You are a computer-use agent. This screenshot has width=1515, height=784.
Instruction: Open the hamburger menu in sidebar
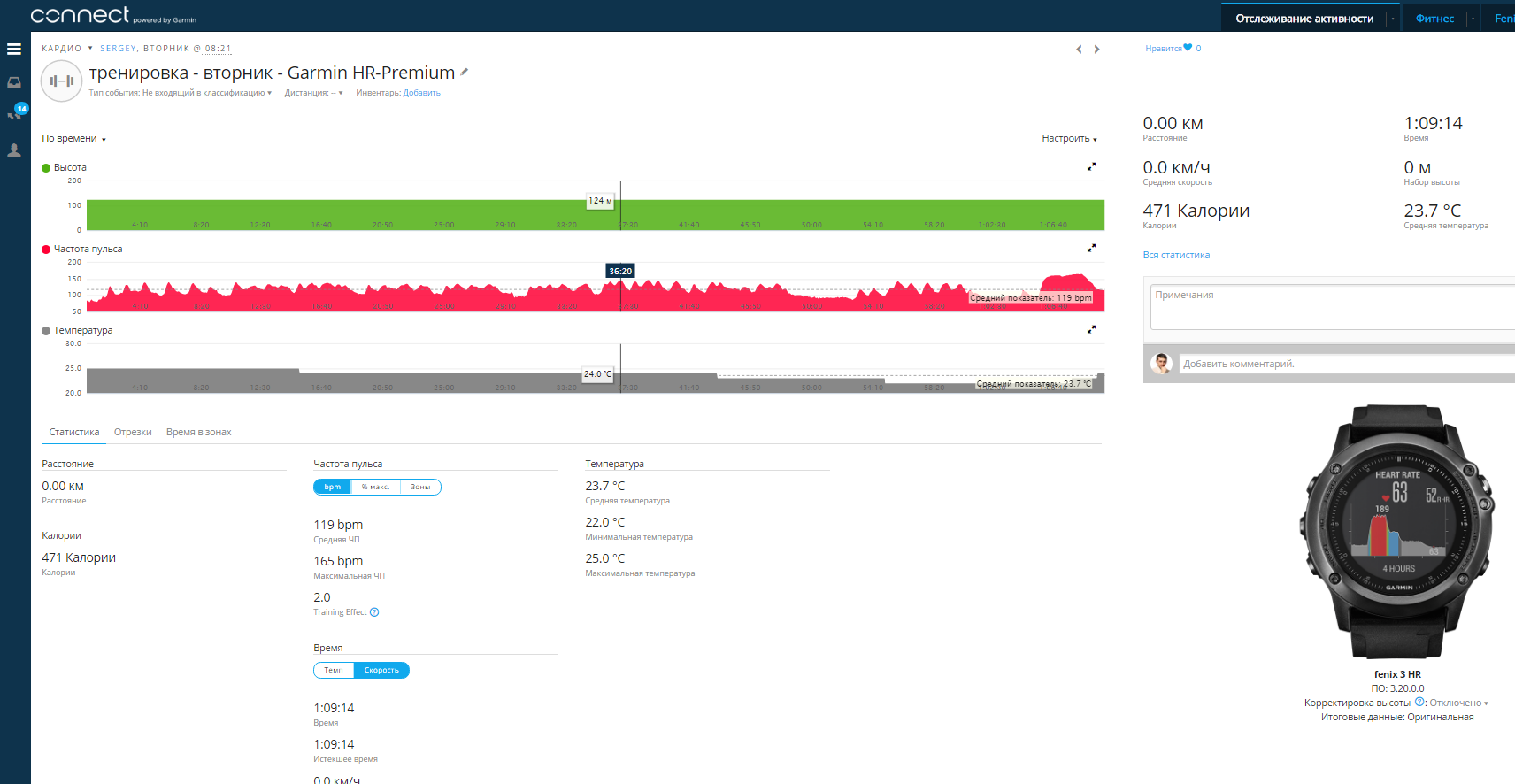pos(14,50)
